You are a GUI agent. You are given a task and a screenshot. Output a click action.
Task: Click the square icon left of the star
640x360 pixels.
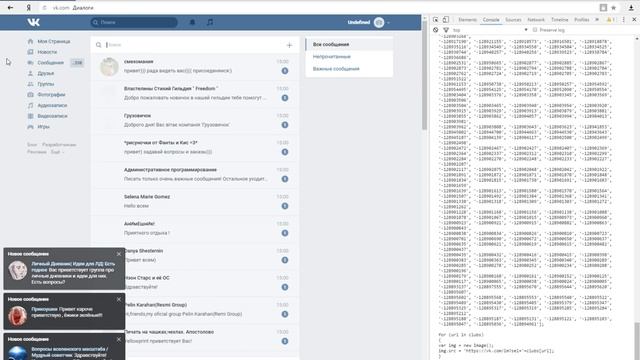pyautogui.click(x=603, y=7)
